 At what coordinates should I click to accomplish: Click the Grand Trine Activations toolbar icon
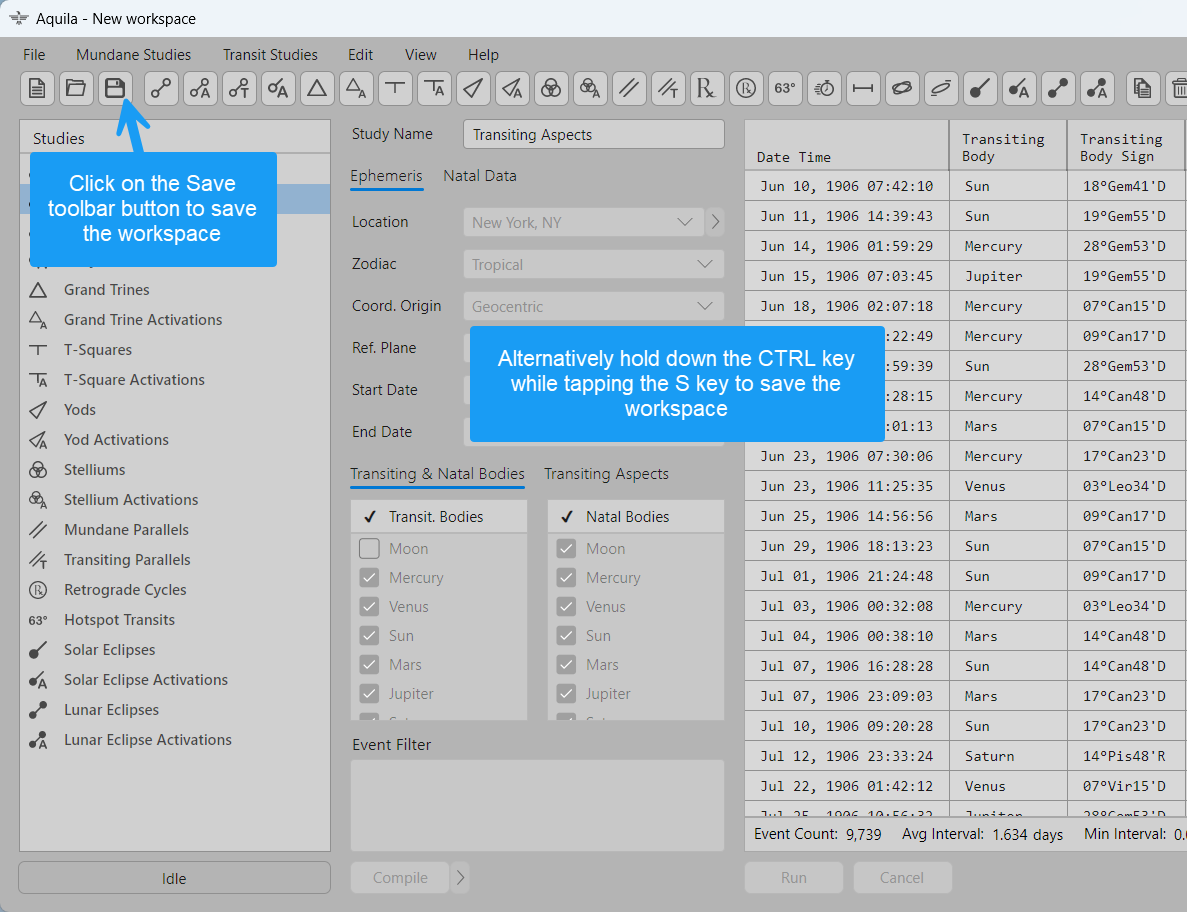pyautogui.click(x=356, y=89)
